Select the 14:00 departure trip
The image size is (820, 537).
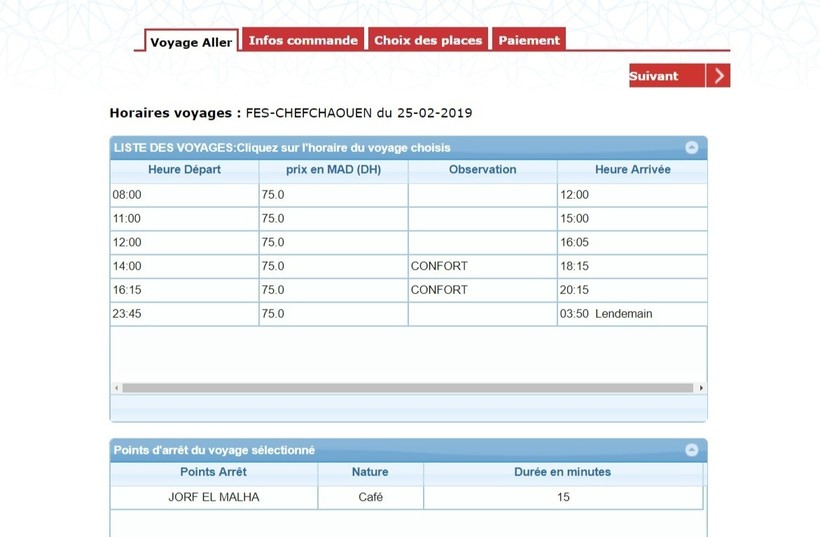408,266
